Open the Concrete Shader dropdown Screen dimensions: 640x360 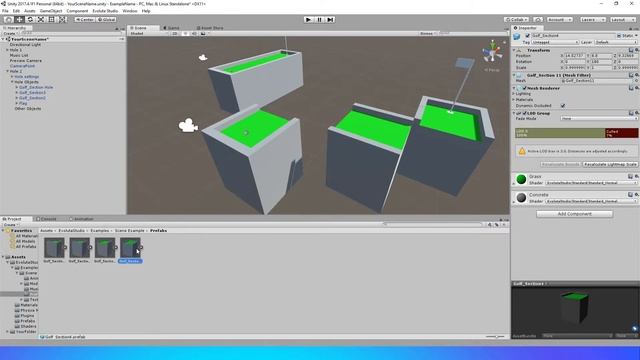[x=591, y=201]
